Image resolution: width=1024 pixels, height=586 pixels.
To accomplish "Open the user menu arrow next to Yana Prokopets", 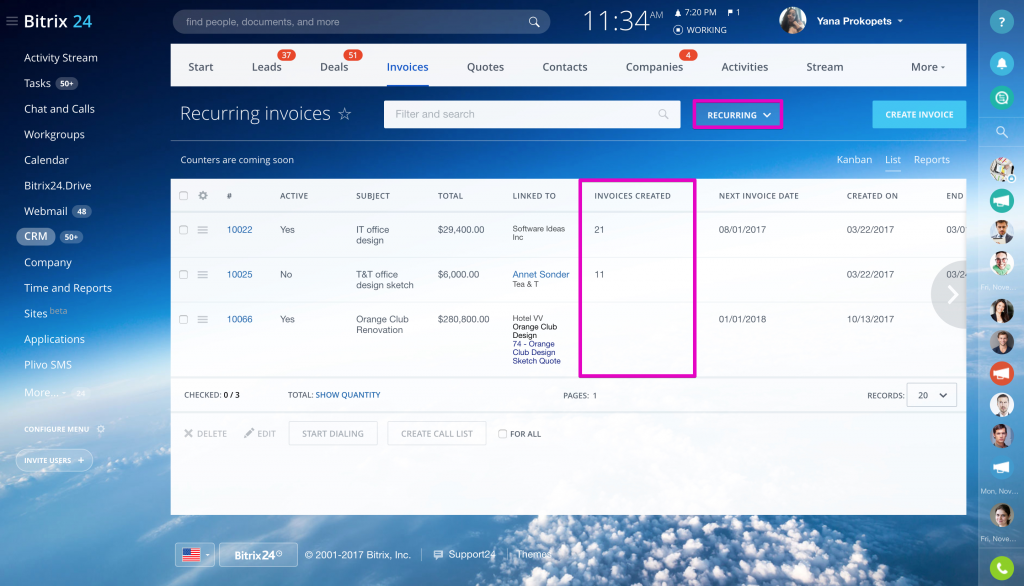I will pos(901,21).
